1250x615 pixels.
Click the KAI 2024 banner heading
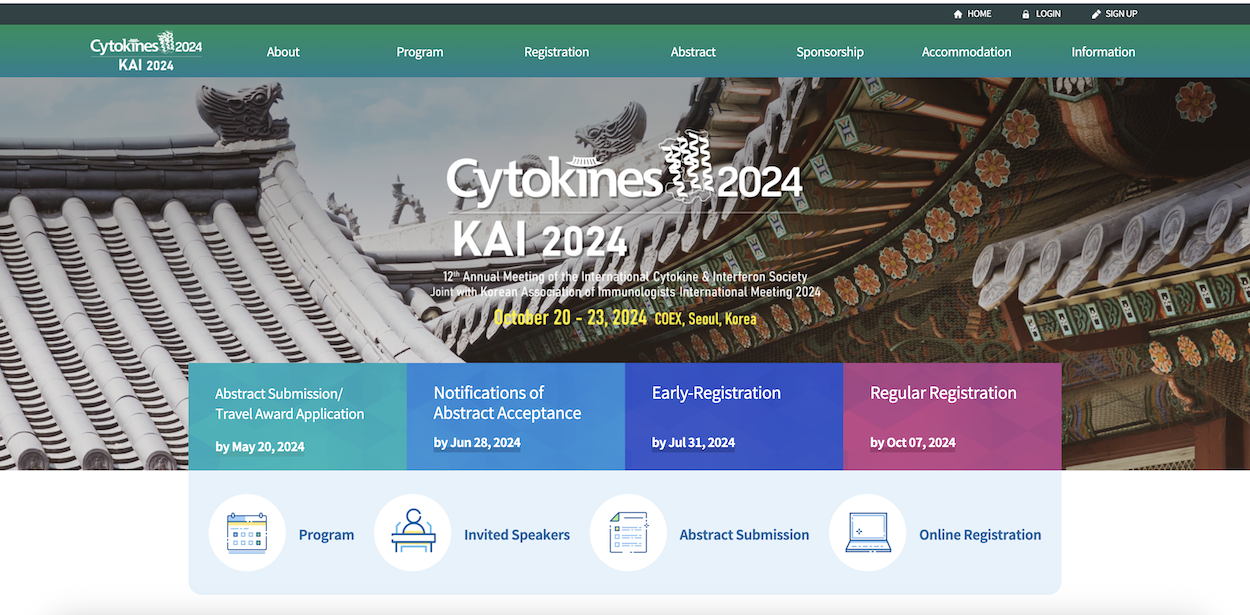coord(540,240)
